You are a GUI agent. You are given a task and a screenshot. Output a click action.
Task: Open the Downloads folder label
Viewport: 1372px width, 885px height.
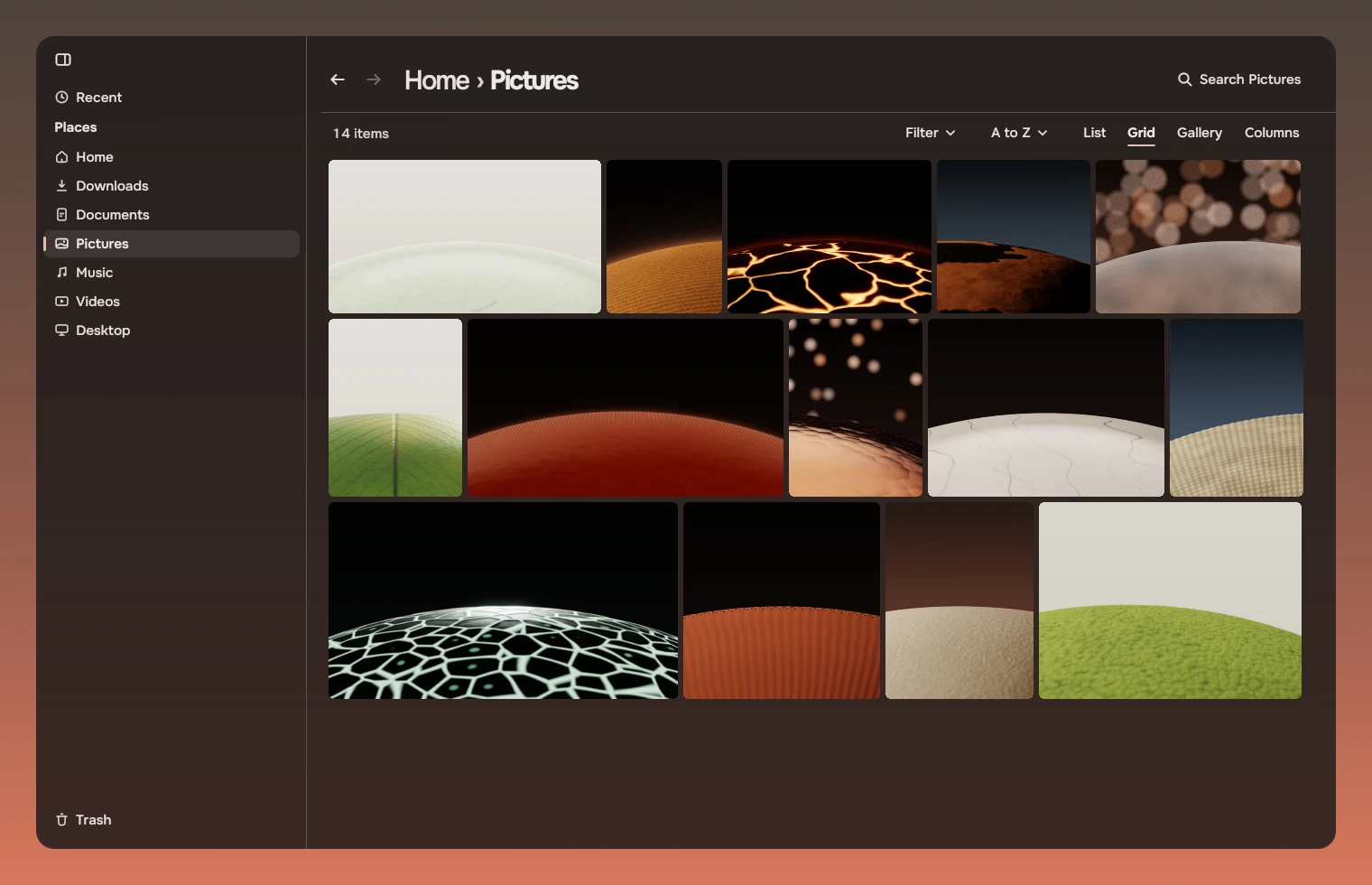pyautogui.click(x=112, y=185)
